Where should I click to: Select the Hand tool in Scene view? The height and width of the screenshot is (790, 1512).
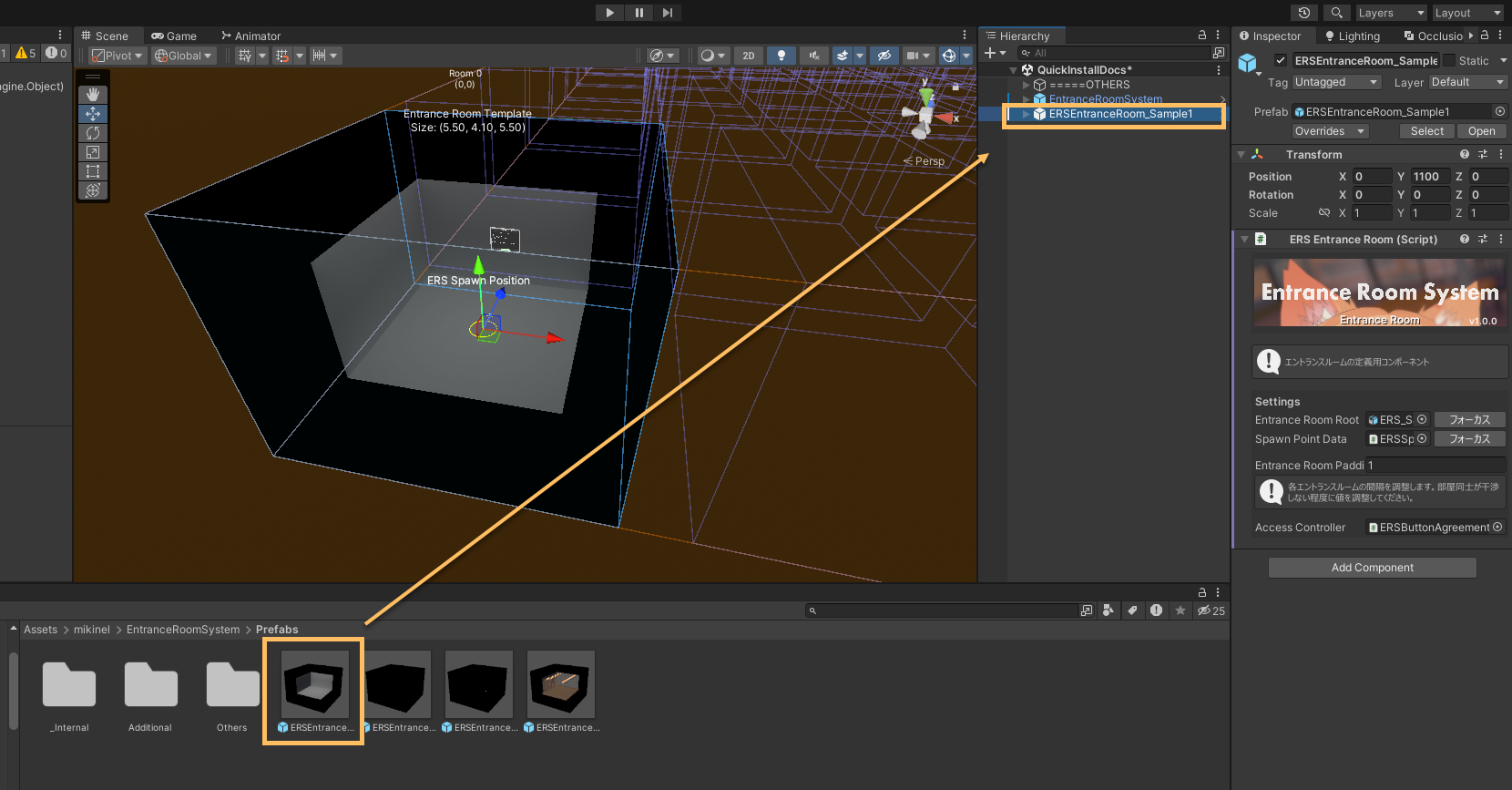tap(93, 95)
